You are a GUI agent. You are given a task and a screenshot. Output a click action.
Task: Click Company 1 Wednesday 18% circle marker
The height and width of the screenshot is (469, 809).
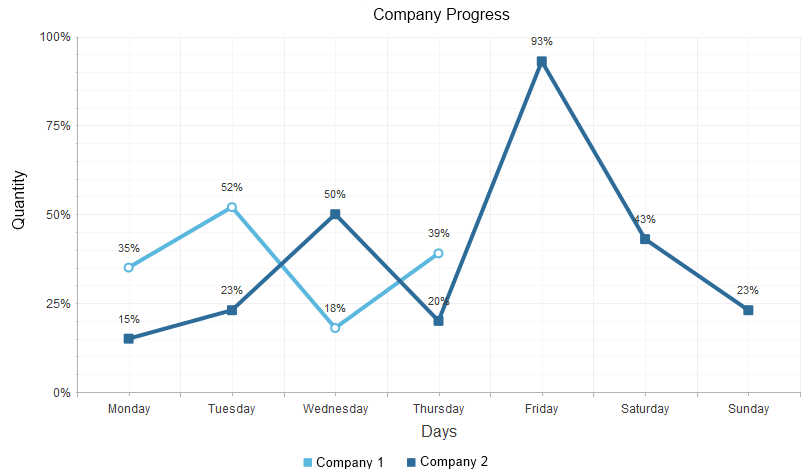coord(335,328)
